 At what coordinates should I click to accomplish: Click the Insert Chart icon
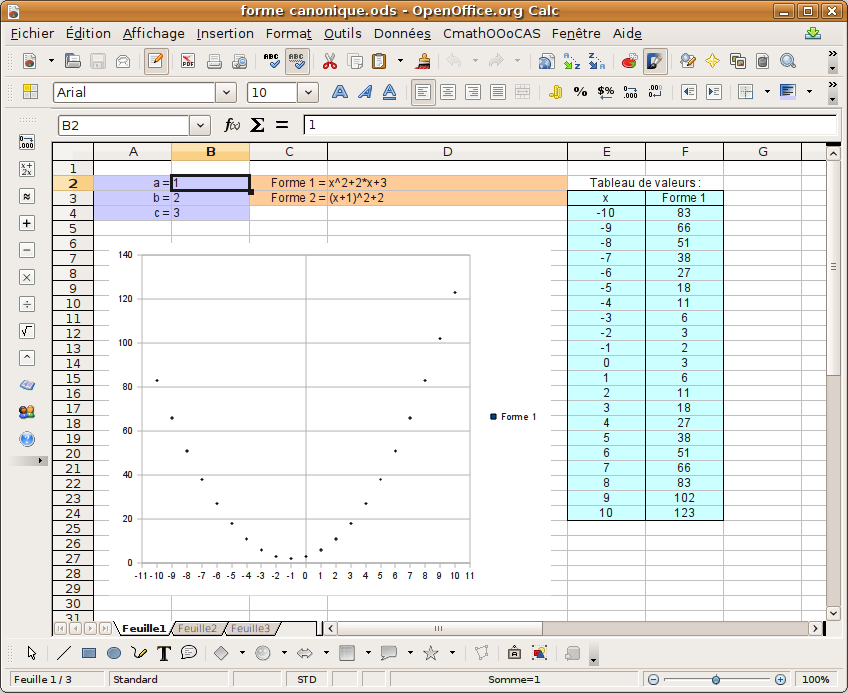629,61
